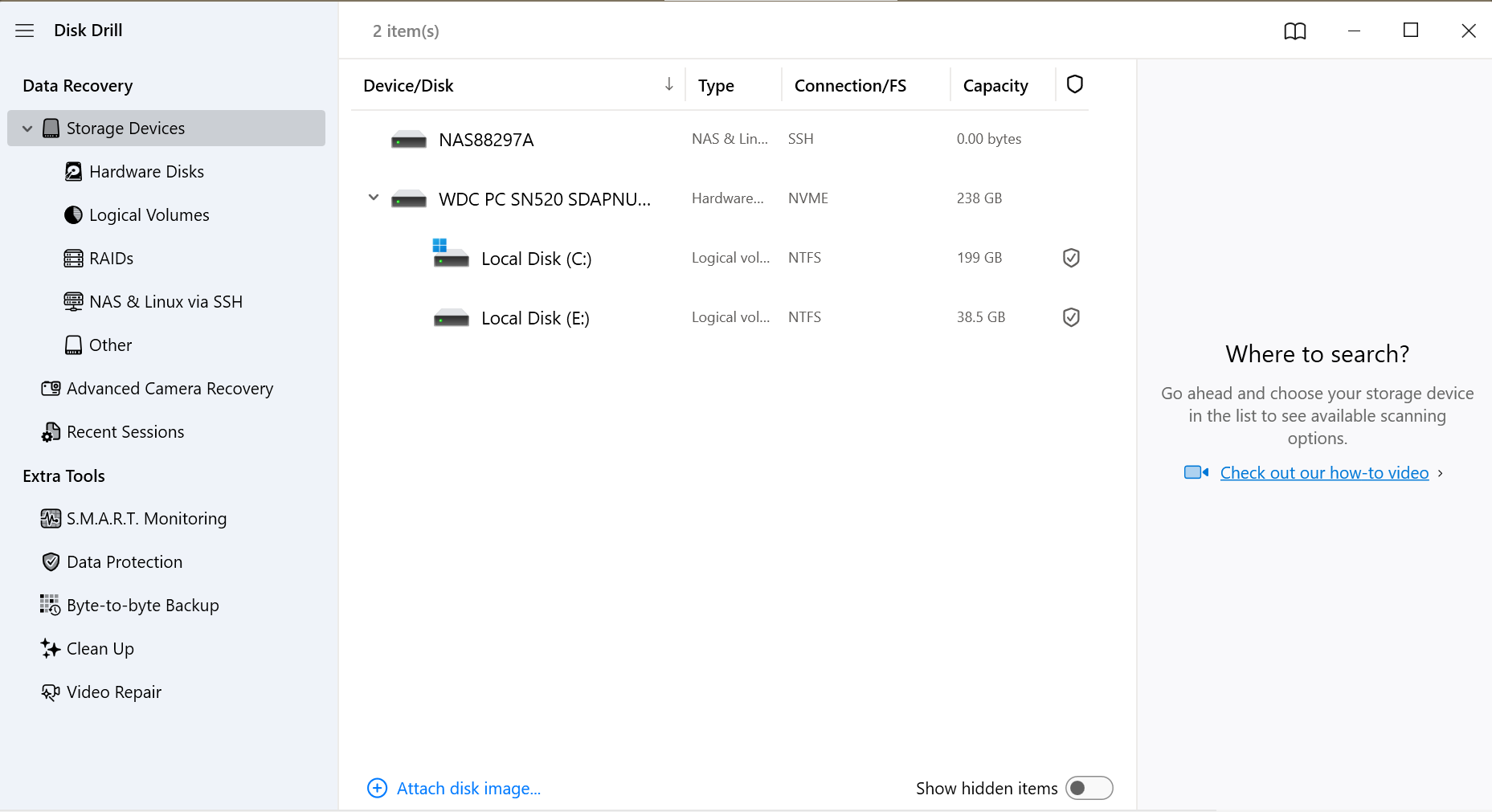Collapse the WDC PC SN520 disk row

pyautogui.click(x=374, y=198)
